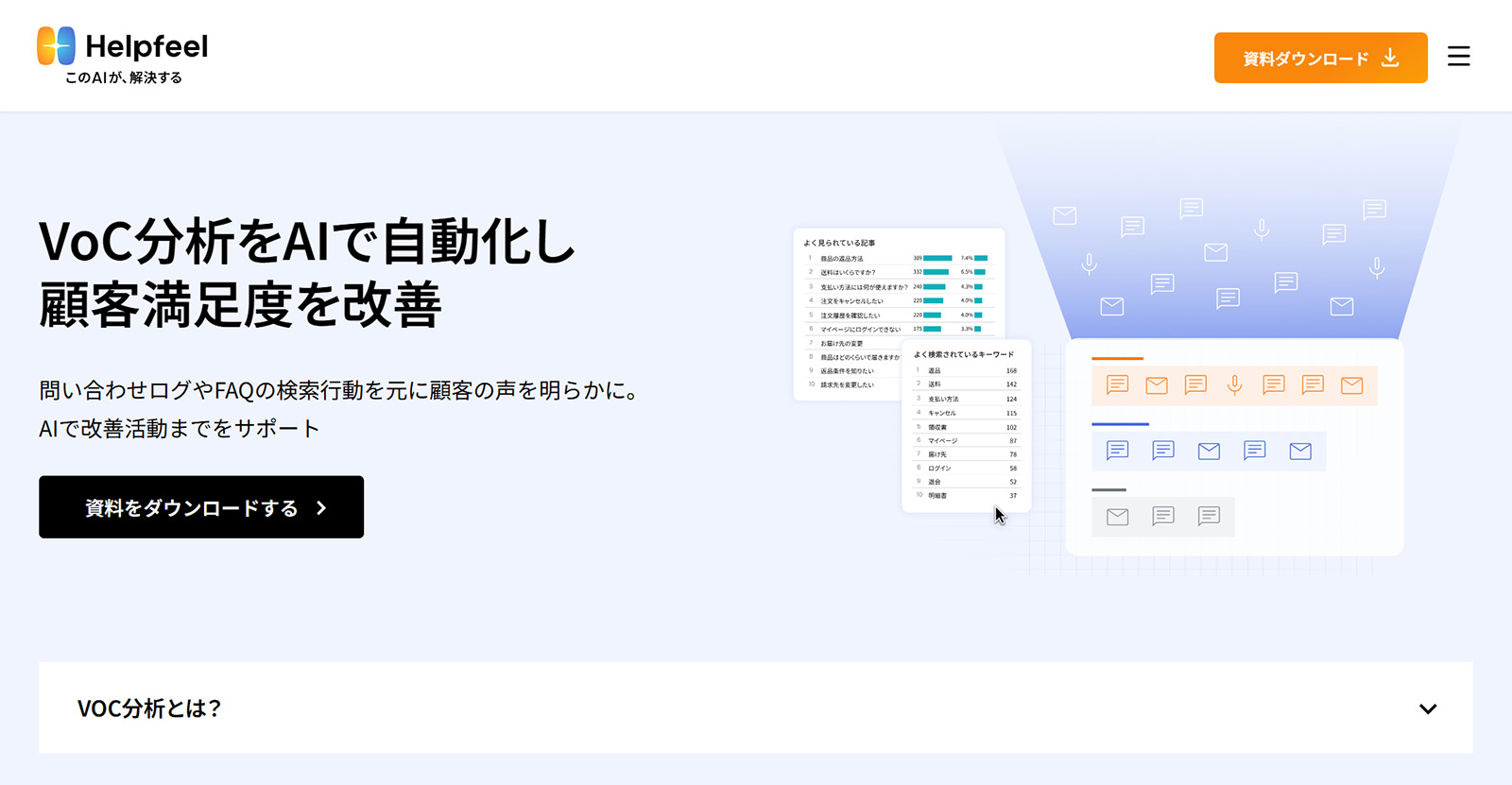Image resolution: width=1512 pixels, height=785 pixels.
Task: Click the heading text VoC分析をAIで自動化し
Action: pyautogui.click(x=307, y=241)
